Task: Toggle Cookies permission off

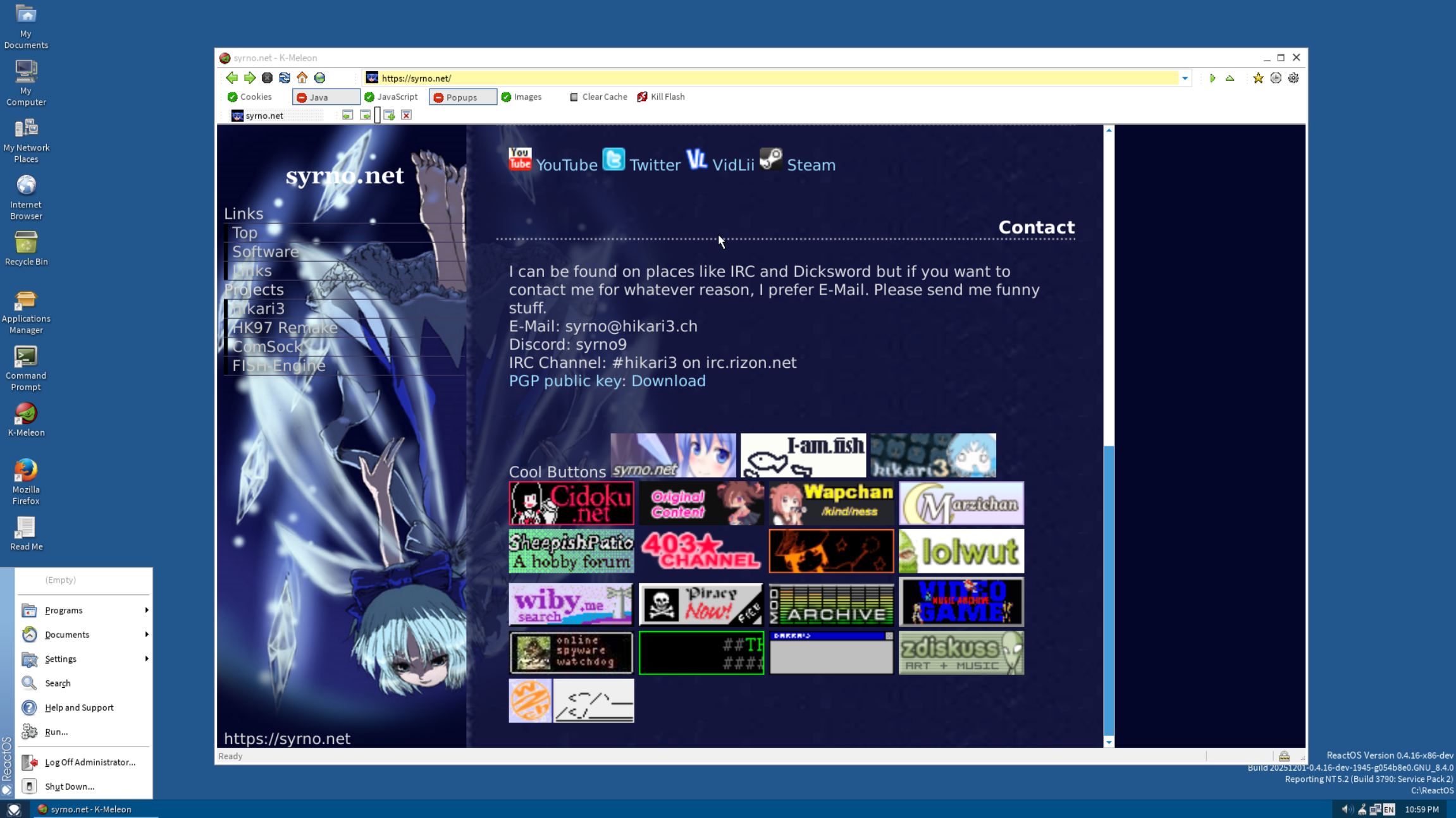Action: [x=249, y=97]
